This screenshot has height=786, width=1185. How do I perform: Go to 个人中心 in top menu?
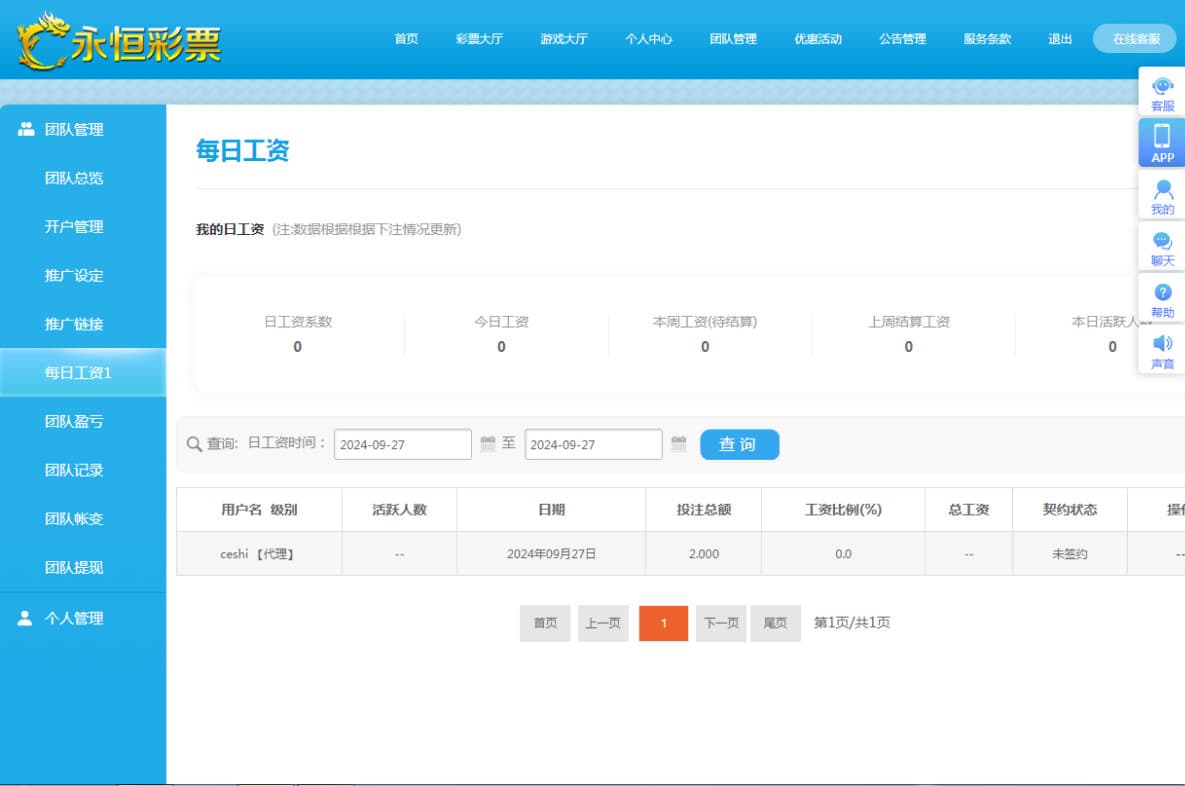pyautogui.click(x=648, y=39)
